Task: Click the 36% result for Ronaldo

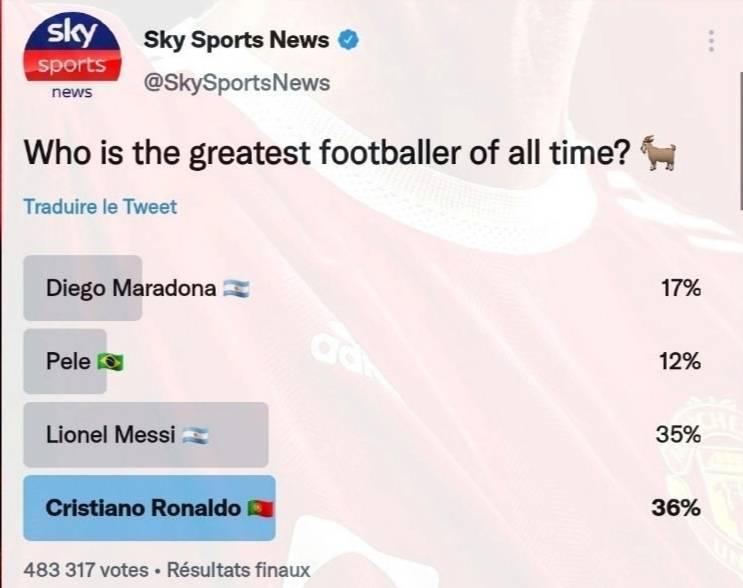Action: point(676,508)
